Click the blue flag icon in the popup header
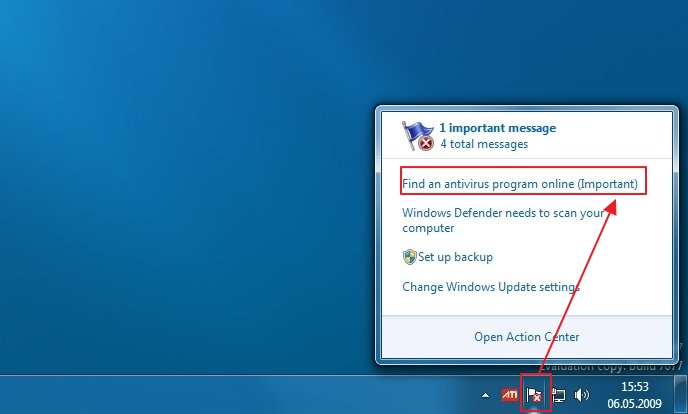Screen dimensions: 688x414 coord(418,136)
